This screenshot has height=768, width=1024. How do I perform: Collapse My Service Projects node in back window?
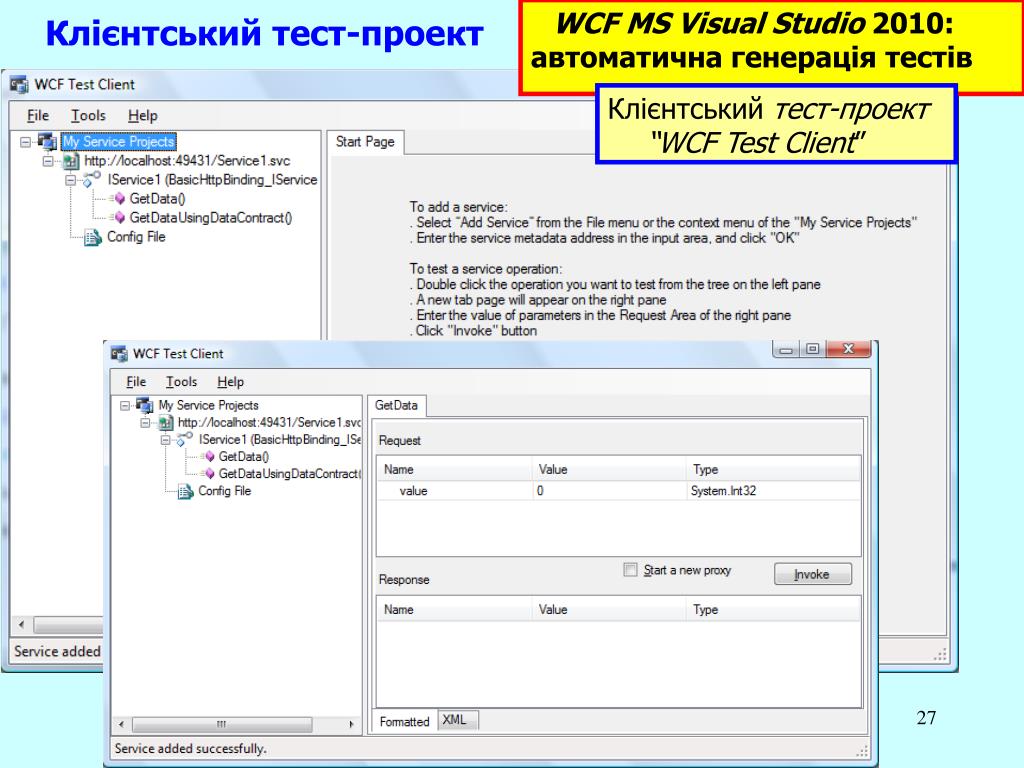[25, 142]
